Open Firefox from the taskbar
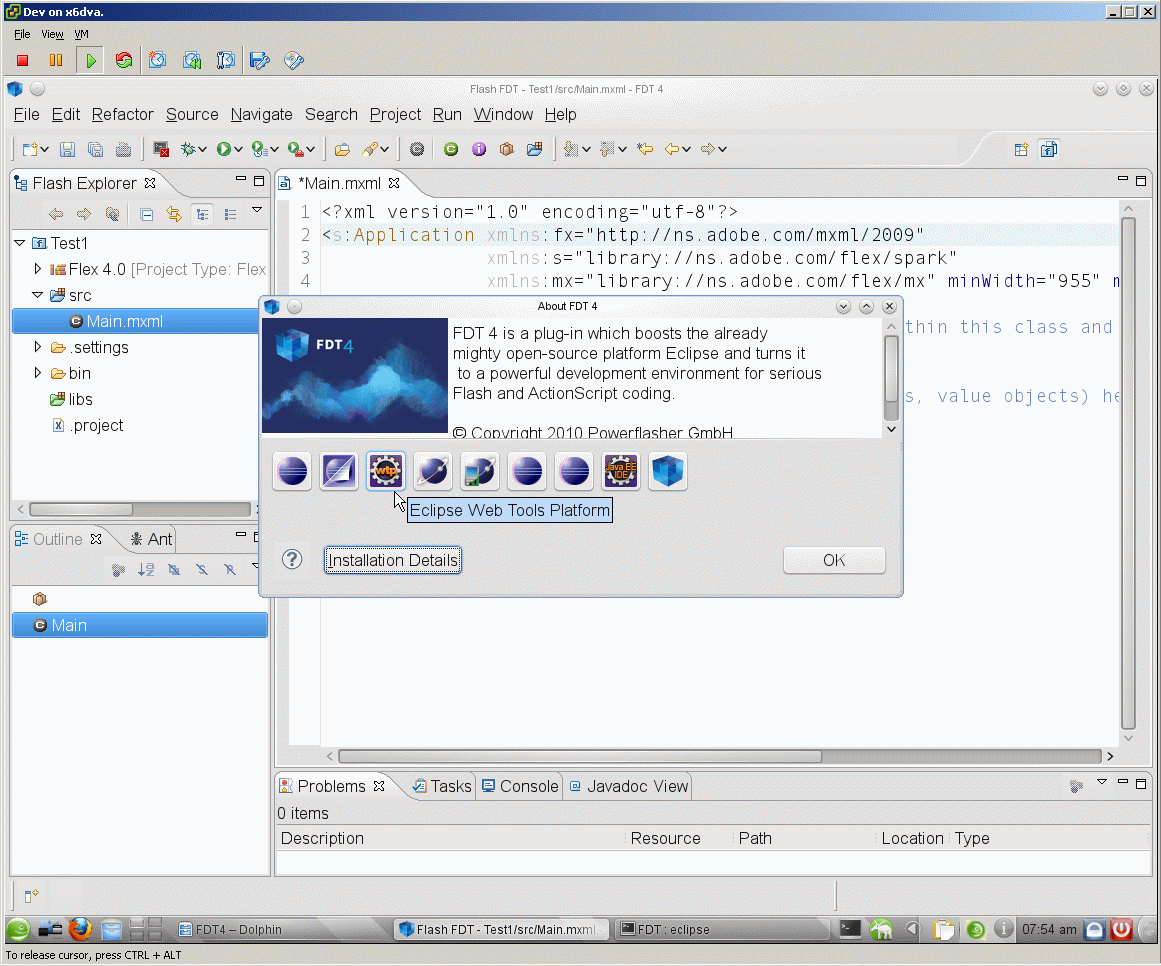Viewport: 1161px width, 966px height. [x=80, y=929]
